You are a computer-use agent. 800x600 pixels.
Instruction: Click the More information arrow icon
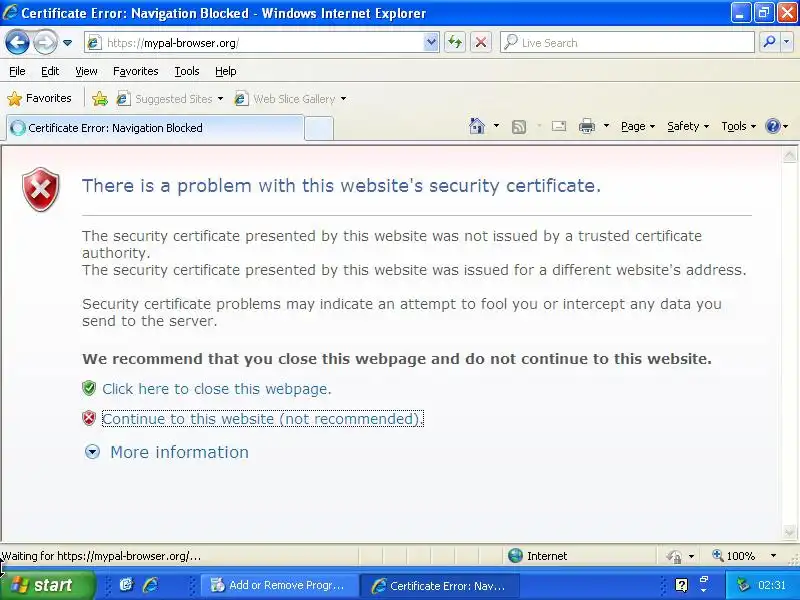tap(92, 452)
